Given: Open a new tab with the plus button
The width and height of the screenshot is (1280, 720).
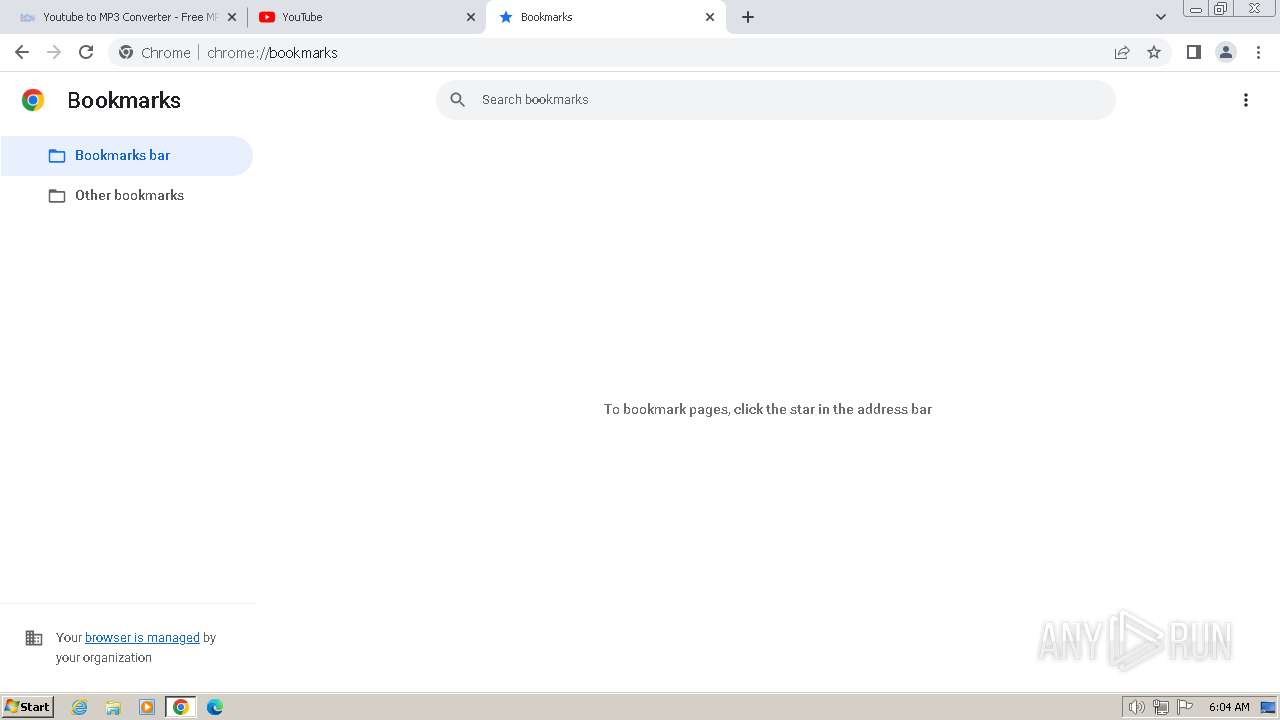Looking at the screenshot, I should [748, 17].
